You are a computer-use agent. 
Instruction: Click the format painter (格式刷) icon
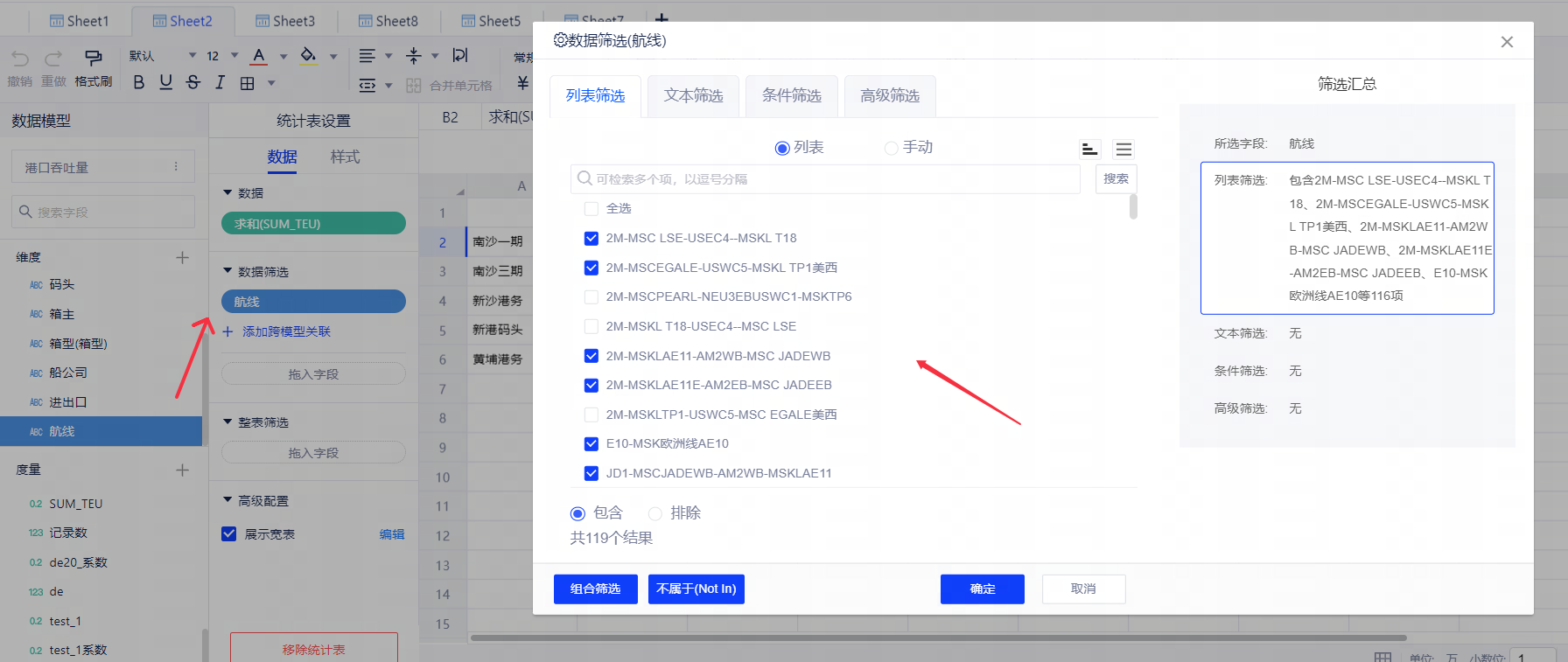tap(93, 58)
